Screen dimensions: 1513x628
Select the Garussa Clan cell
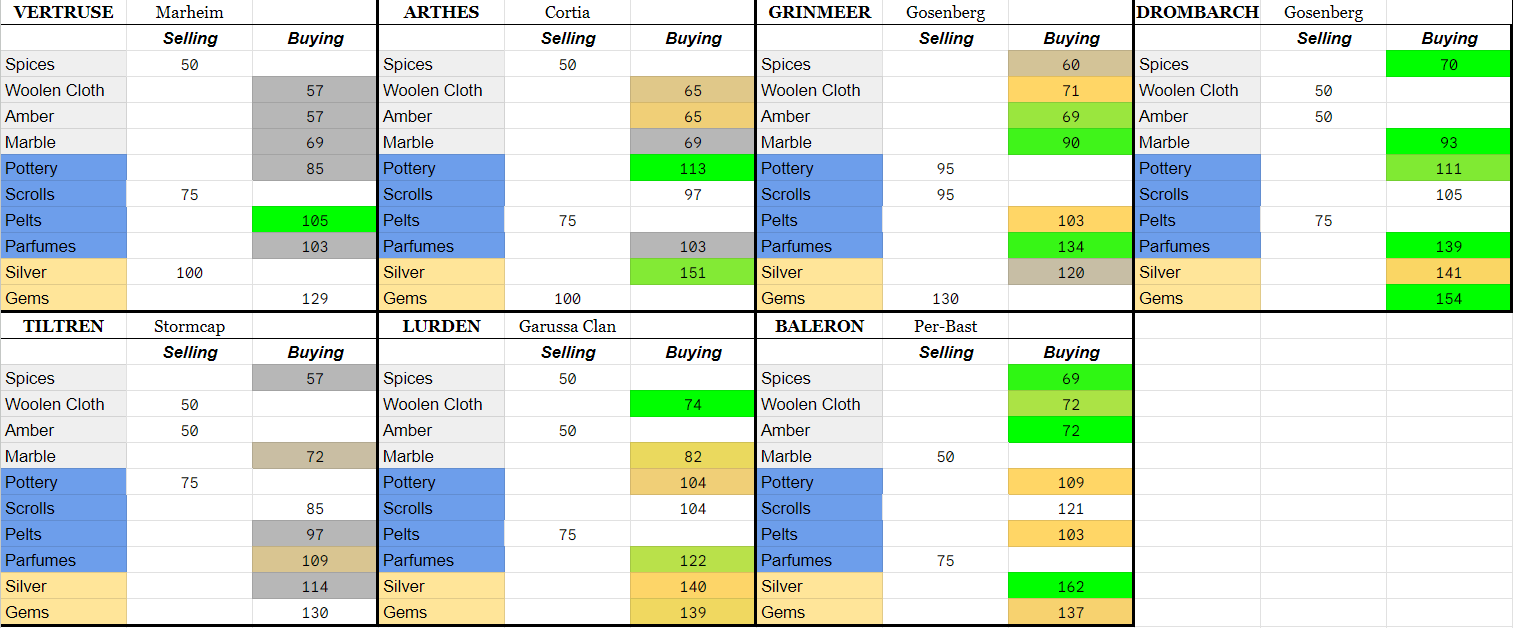tap(567, 326)
